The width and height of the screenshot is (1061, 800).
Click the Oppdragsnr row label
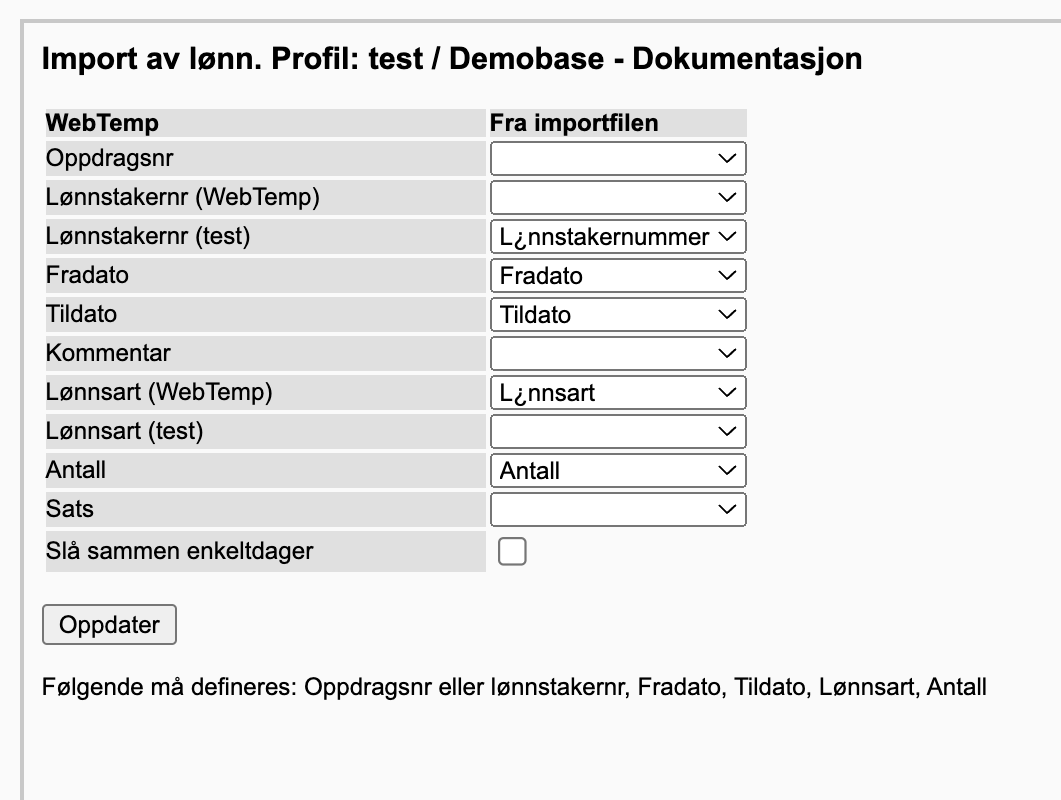(x=110, y=158)
